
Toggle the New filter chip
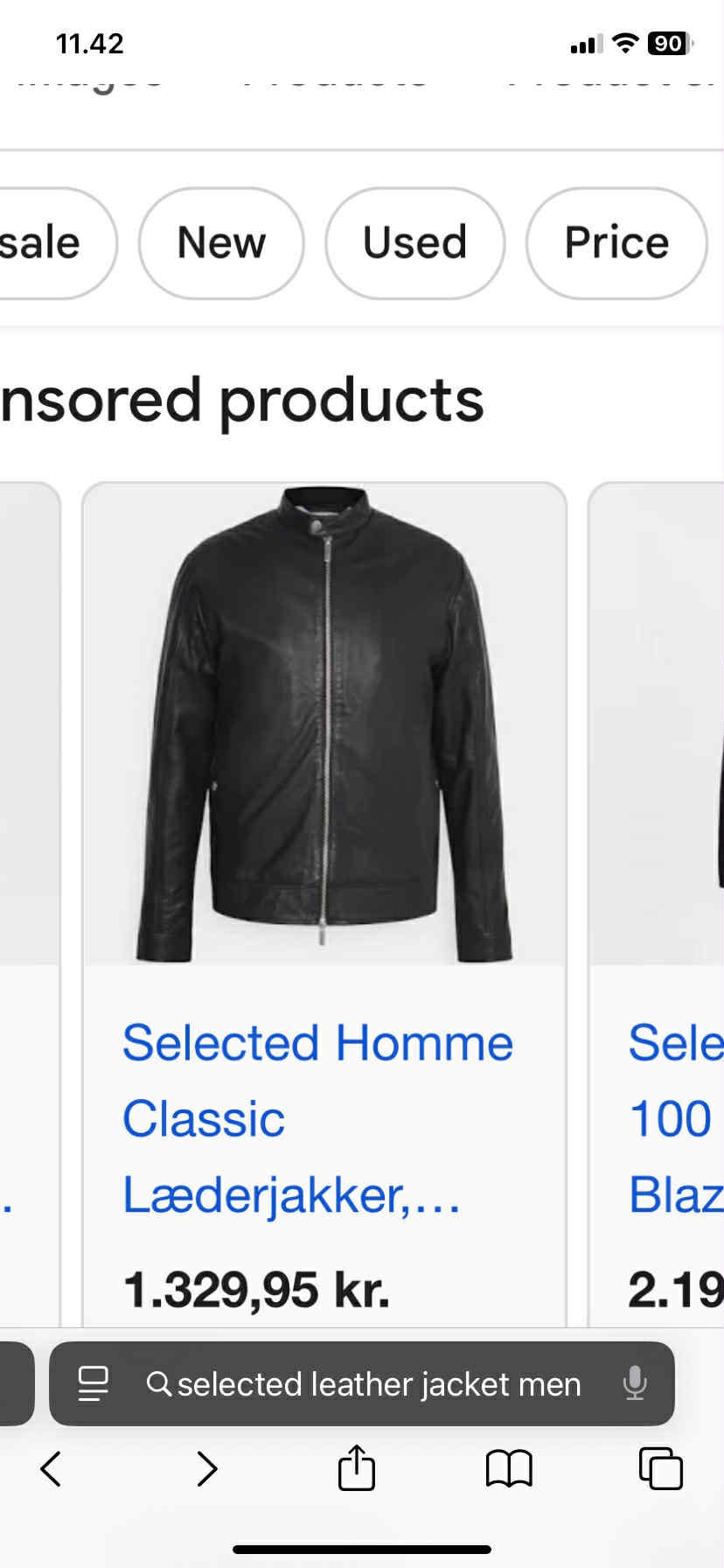(221, 243)
